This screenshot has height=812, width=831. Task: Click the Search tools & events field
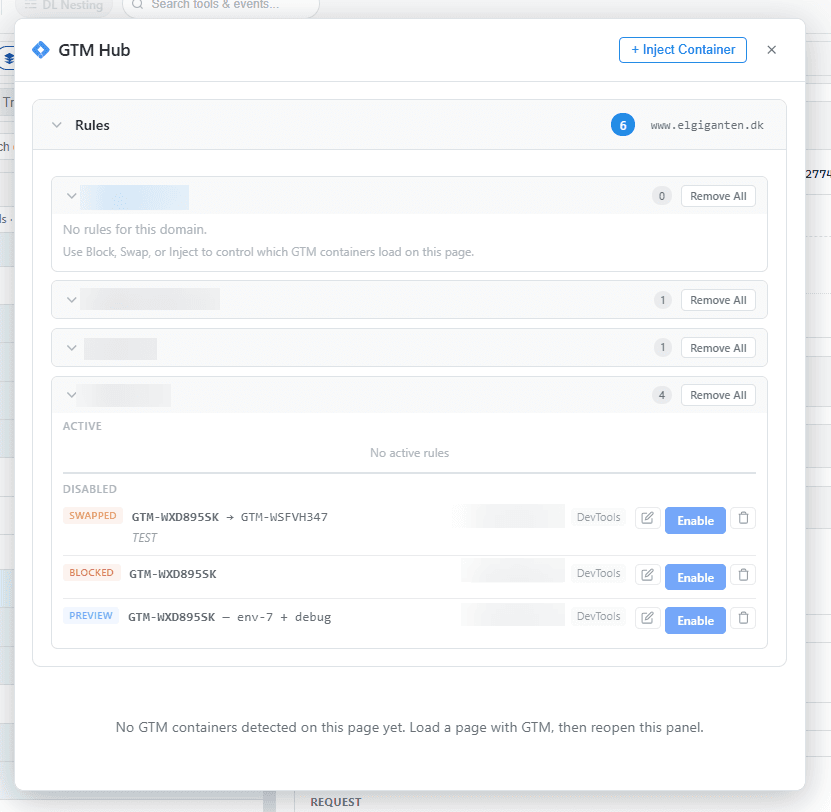click(x=221, y=6)
